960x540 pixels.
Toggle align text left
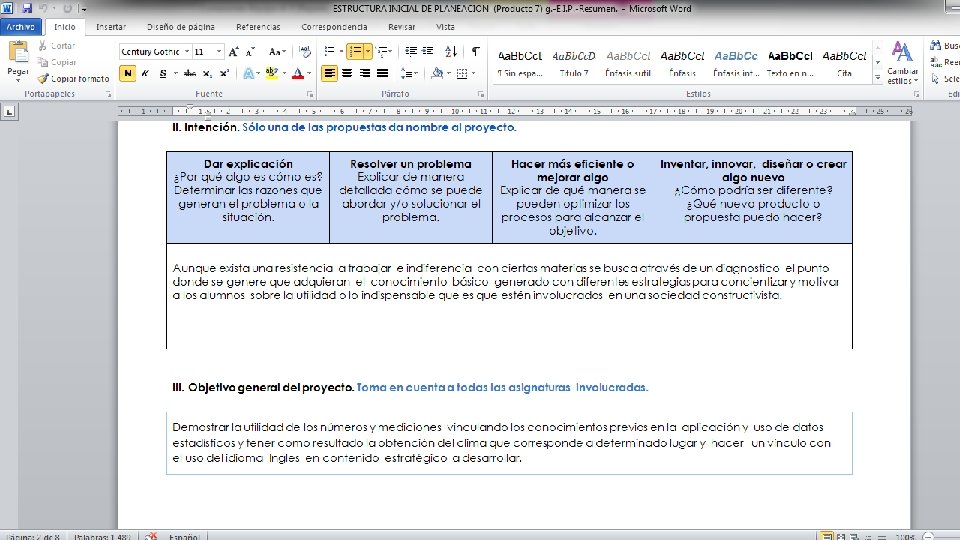click(x=329, y=73)
